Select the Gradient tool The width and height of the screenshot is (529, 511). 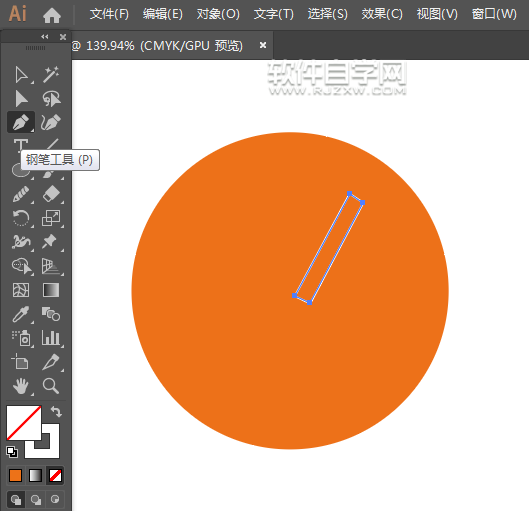tap(51, 290)
